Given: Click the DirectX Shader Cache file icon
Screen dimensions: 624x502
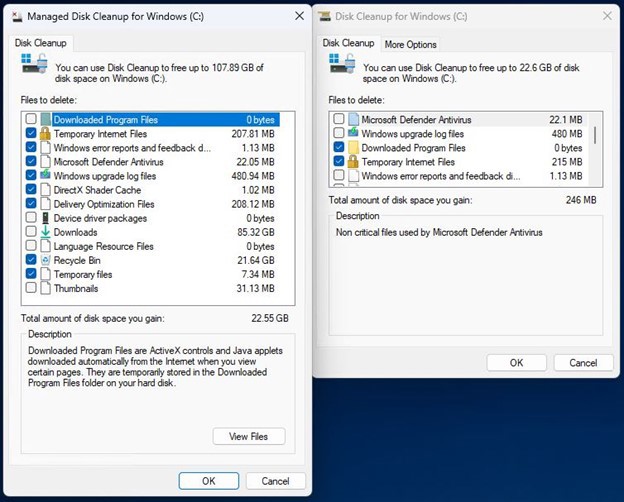Looking at the screenshot, I should (x=45, y=190).
